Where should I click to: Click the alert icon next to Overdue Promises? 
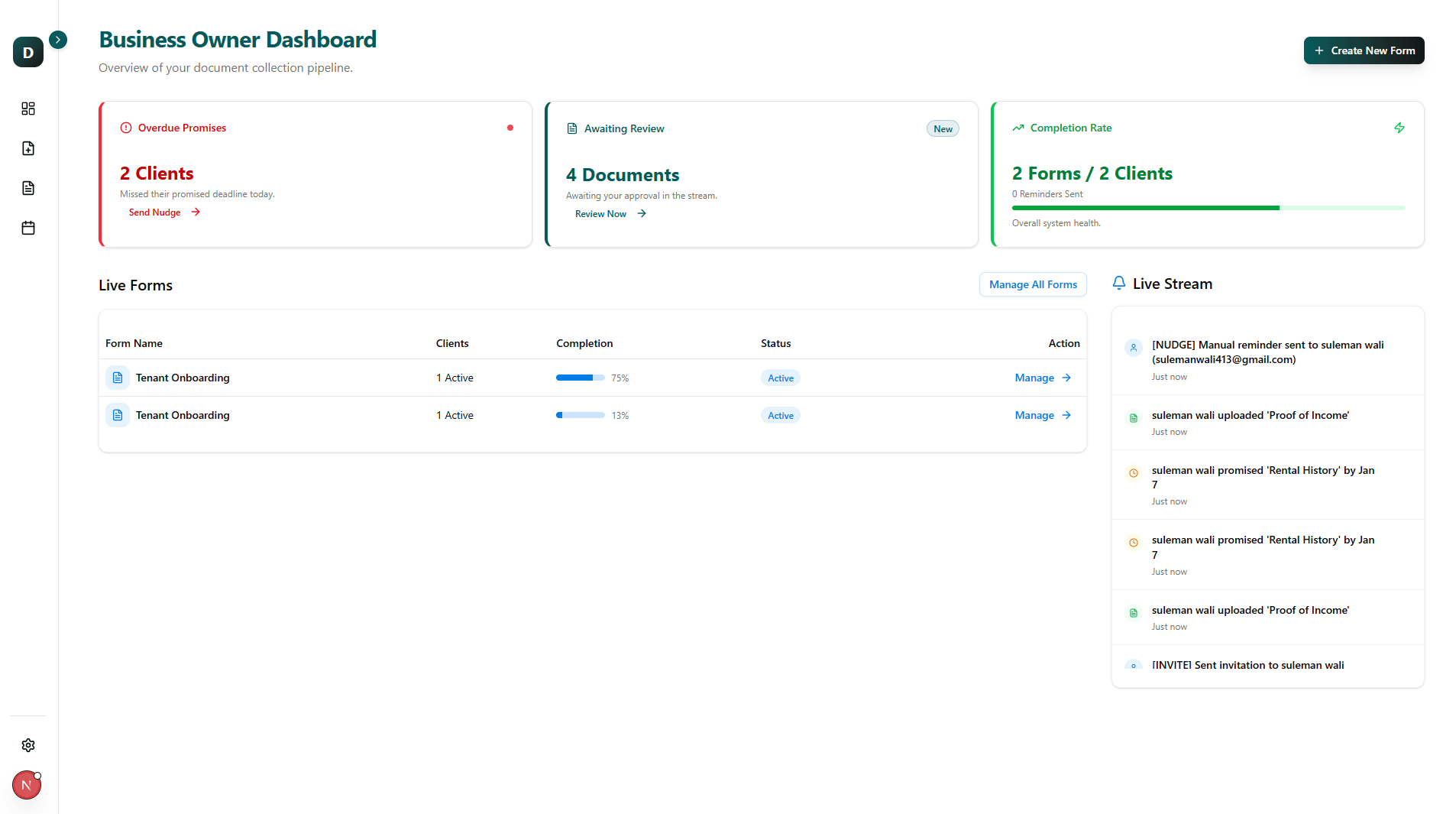(125, 128)
